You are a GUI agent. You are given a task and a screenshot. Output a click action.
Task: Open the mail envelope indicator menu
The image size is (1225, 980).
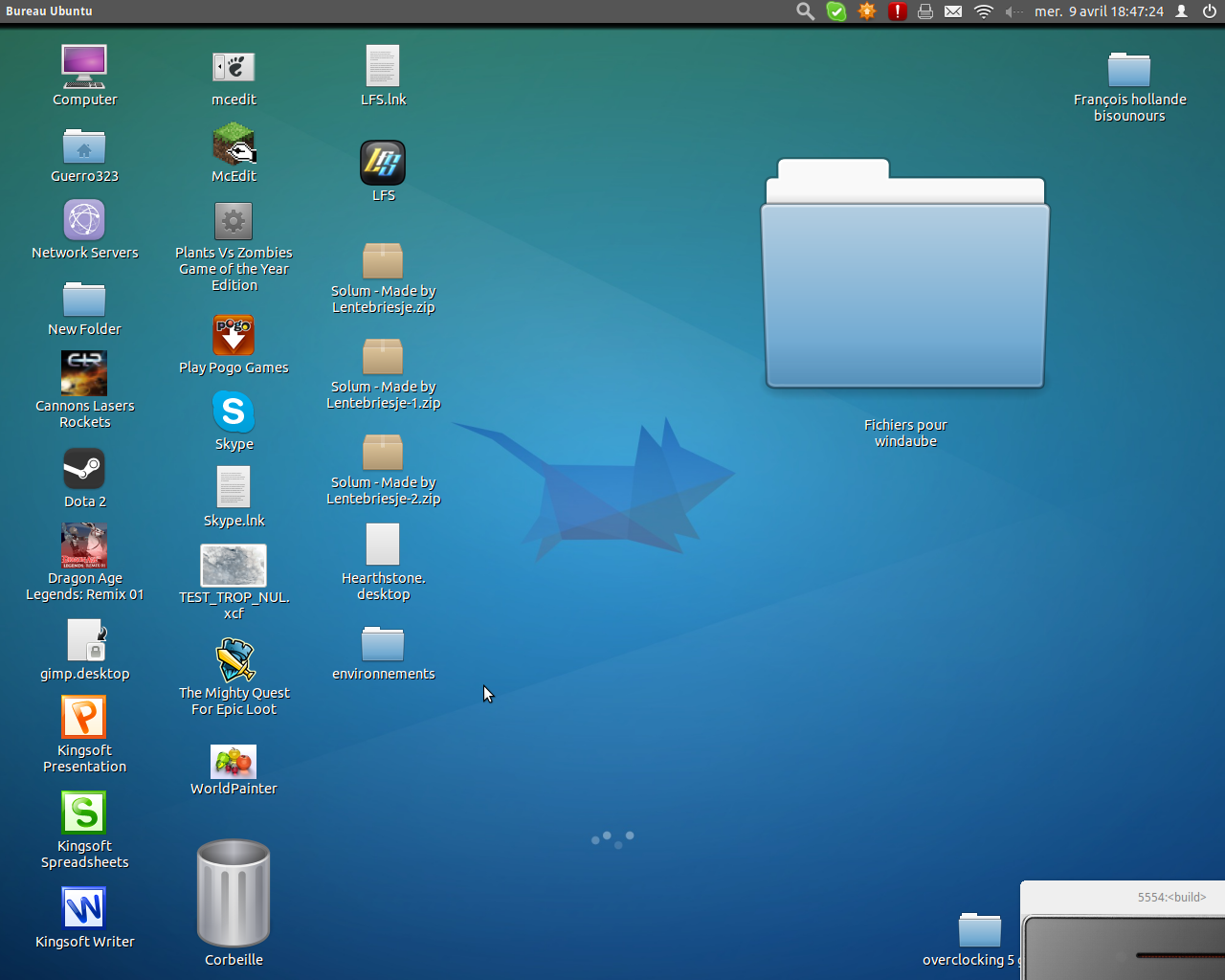(953, 11)
